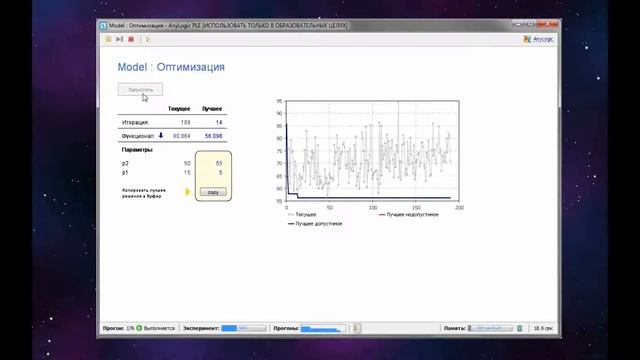
Task: Click the p1 parameter label
Action: pyautogui.click(x=125, y=173)
